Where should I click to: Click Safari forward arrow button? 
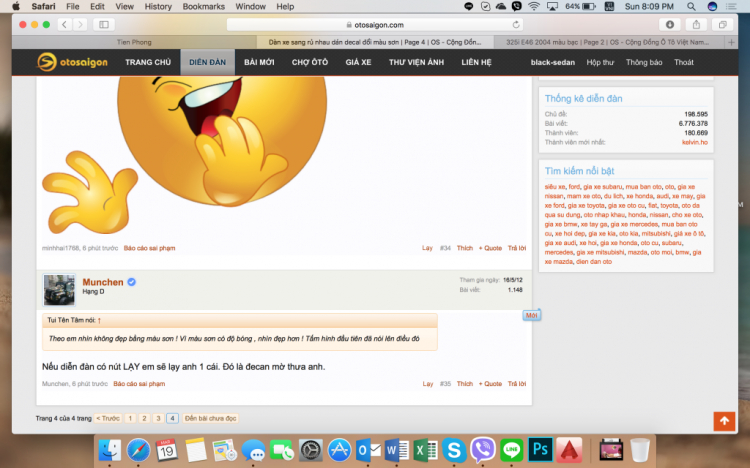pyautogui.click(x=80, y=24)
